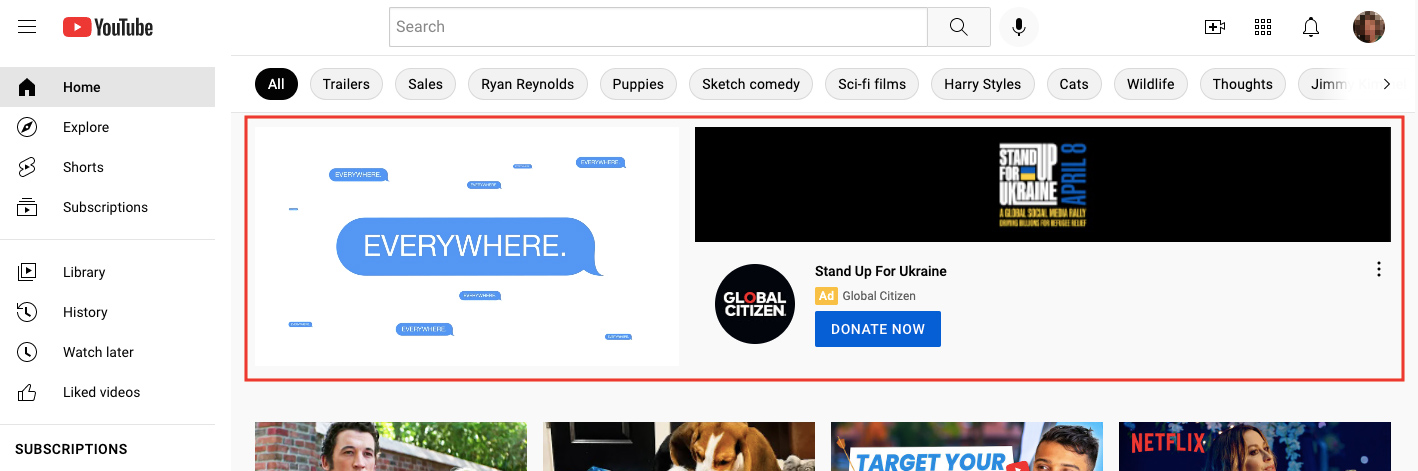Click the Watch later label in sidebar
The height and width of the screenshot is (471, 1418).
click(98, 352)
